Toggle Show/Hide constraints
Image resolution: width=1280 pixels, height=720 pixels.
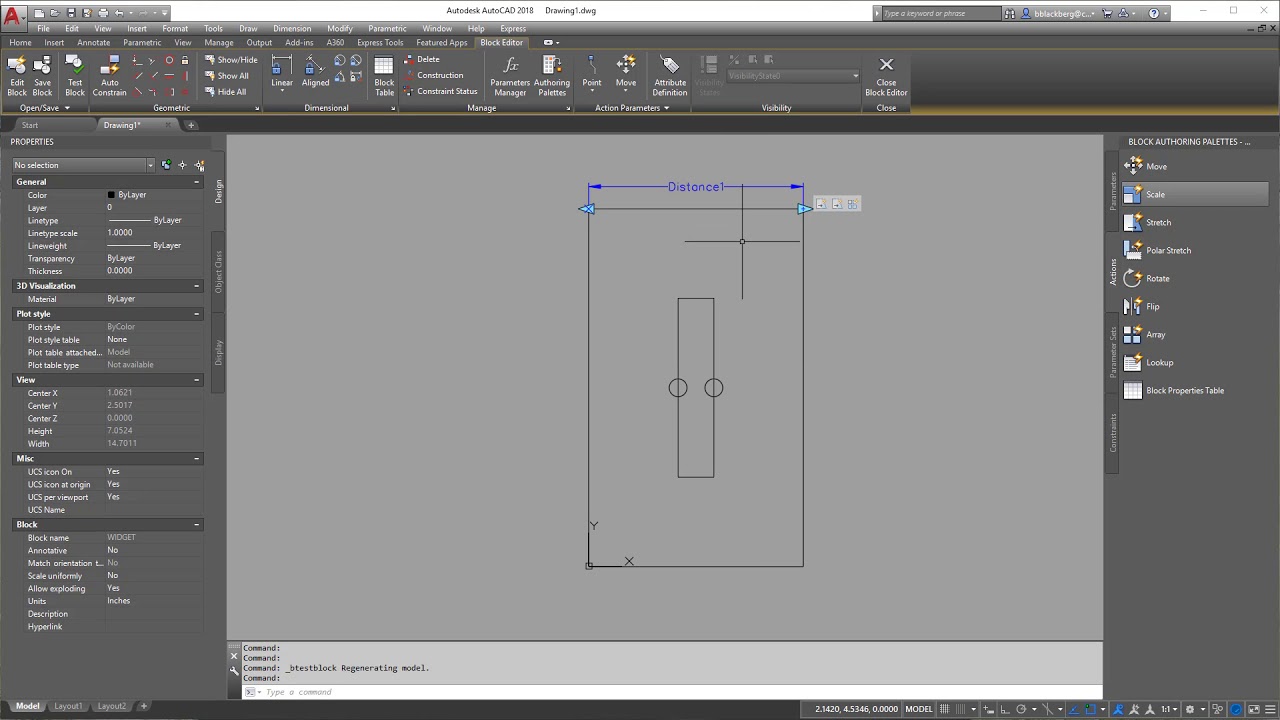pyautogui.click(x=231, y=59)
